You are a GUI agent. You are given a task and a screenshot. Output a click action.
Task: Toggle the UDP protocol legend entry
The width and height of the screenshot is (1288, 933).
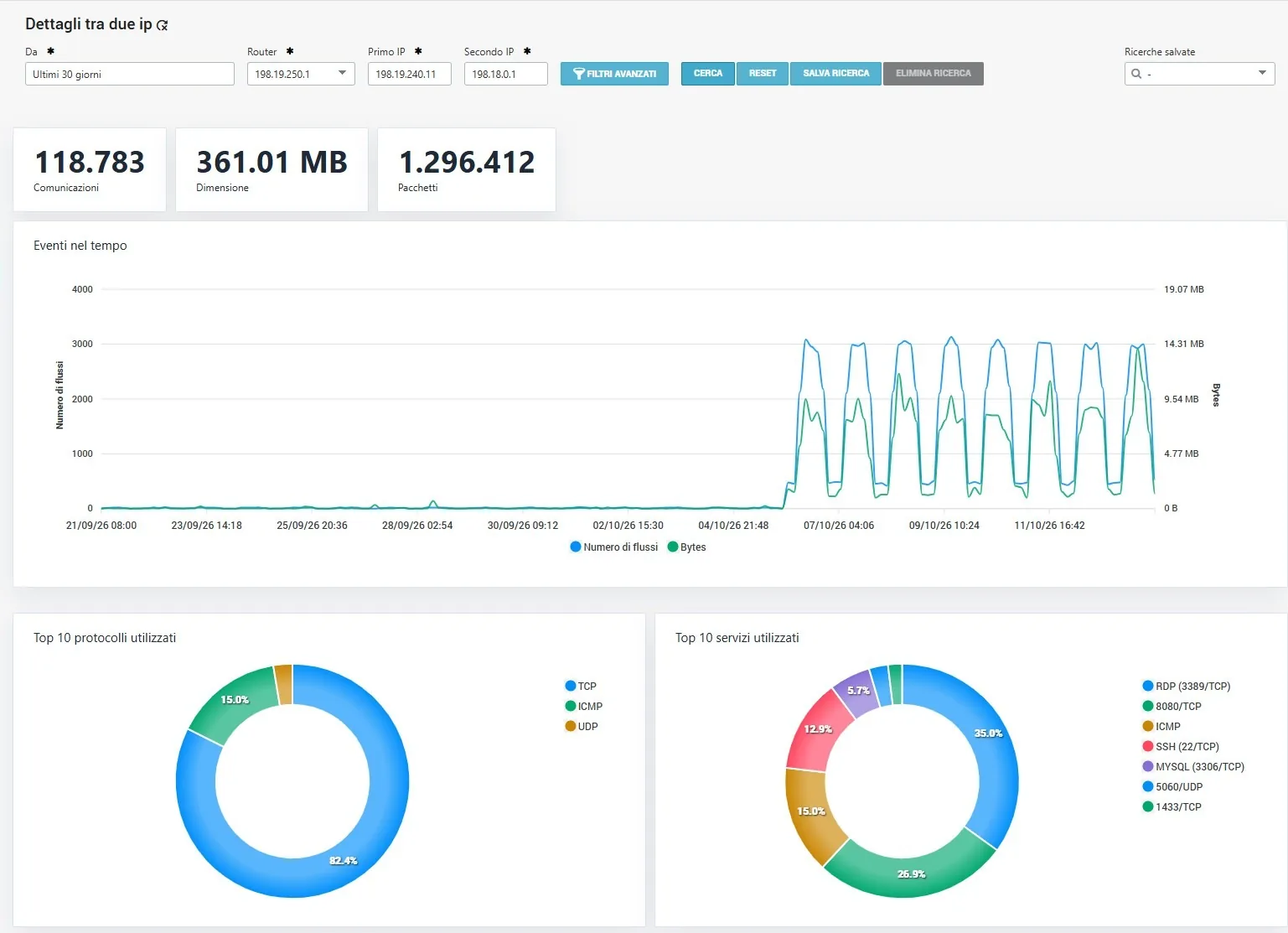click(x=582, y=726)
